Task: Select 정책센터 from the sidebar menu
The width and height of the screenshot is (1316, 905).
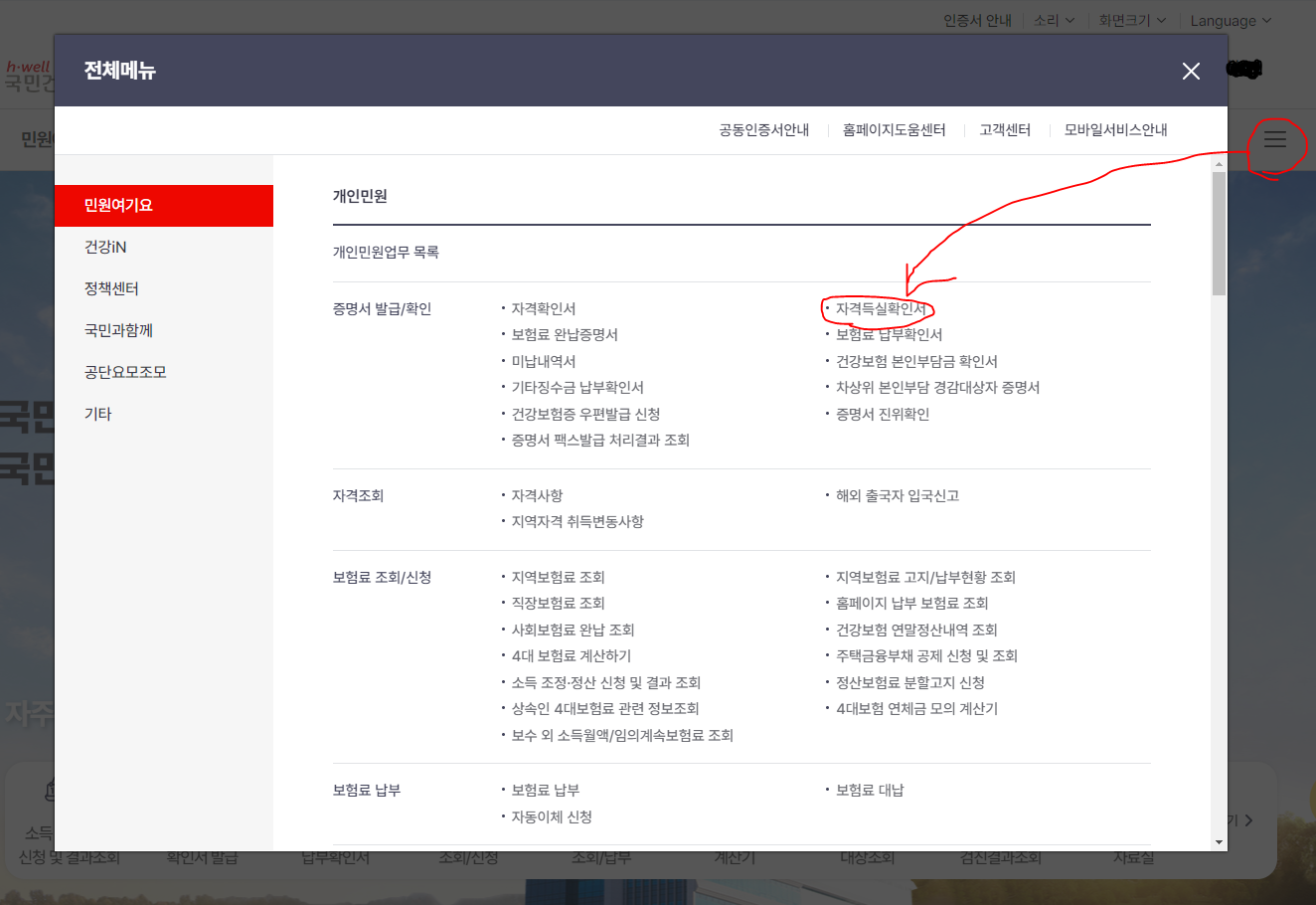Action: coord(112,288)
